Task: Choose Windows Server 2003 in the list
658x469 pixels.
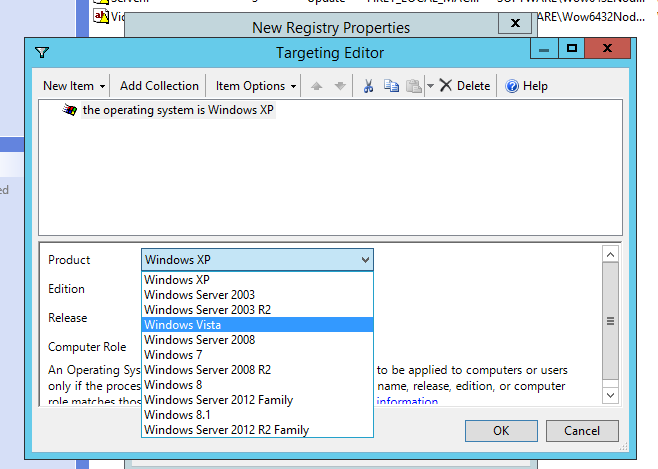Action: point(257,295)
